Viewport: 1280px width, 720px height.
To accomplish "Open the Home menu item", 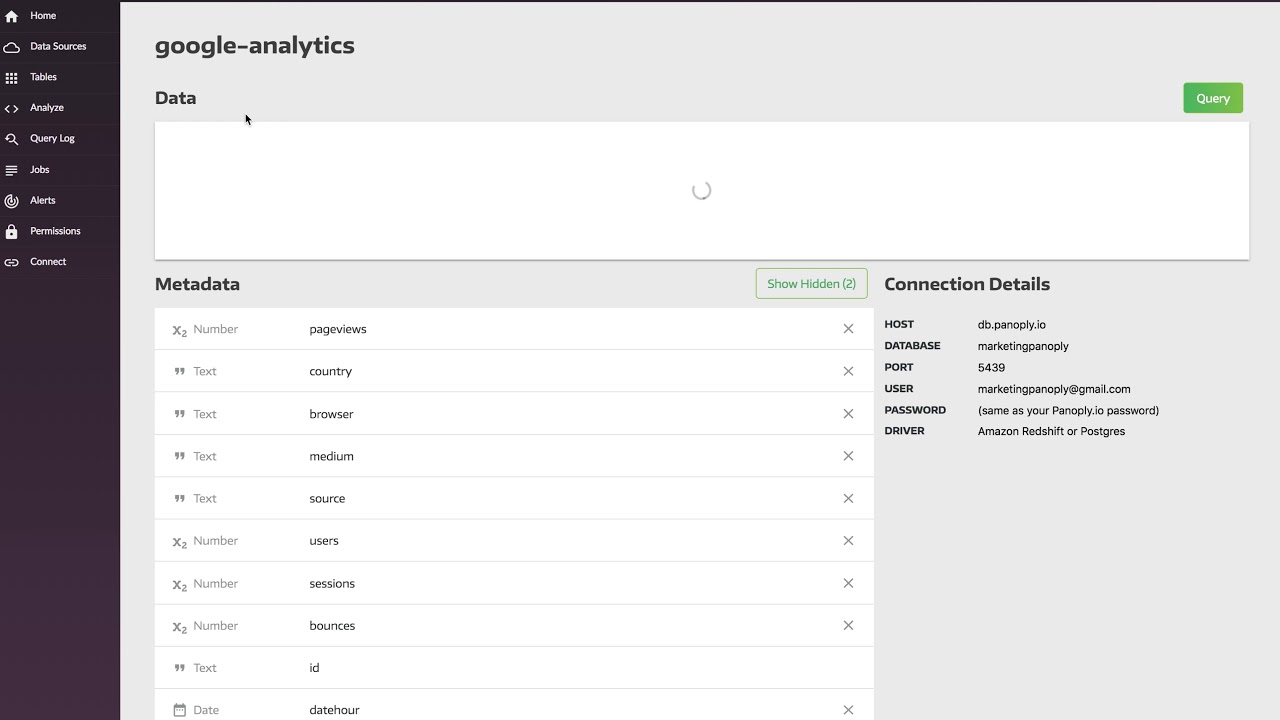I will [43, 16].
